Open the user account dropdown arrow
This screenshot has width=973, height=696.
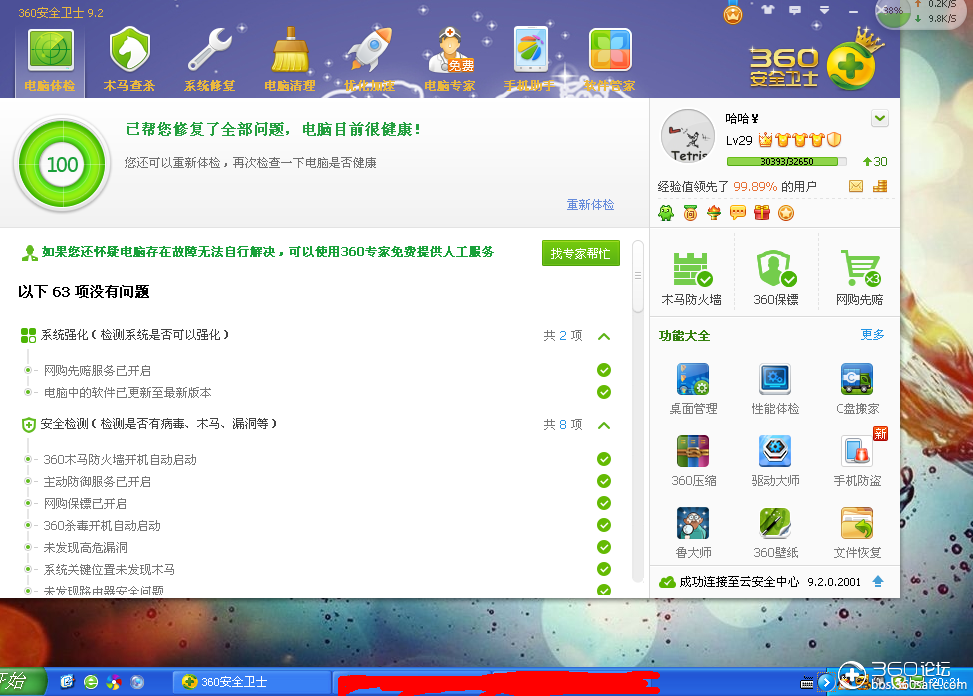pos(880,118)
